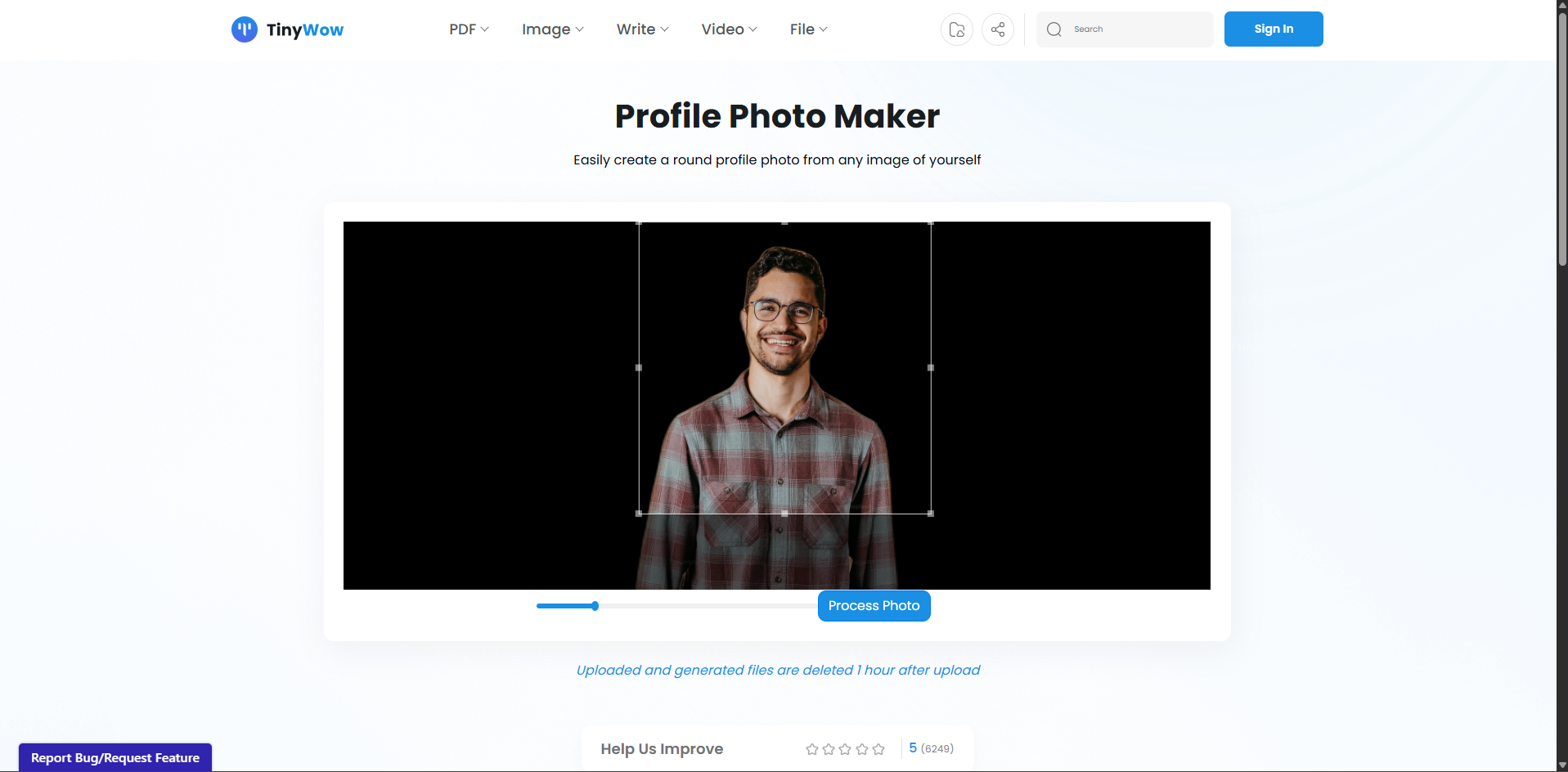Expand the Image menu
Image resolution: width=1568 pixels, height=772 pixels.
[552, 29]
